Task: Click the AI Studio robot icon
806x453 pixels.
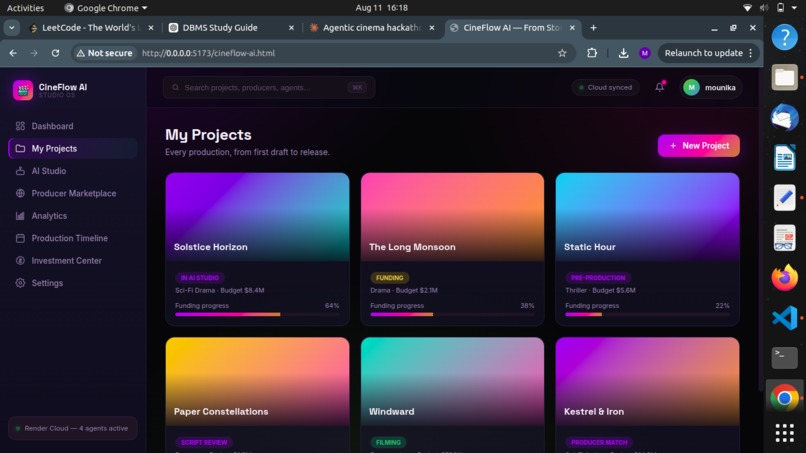Action: pos(20,171)
